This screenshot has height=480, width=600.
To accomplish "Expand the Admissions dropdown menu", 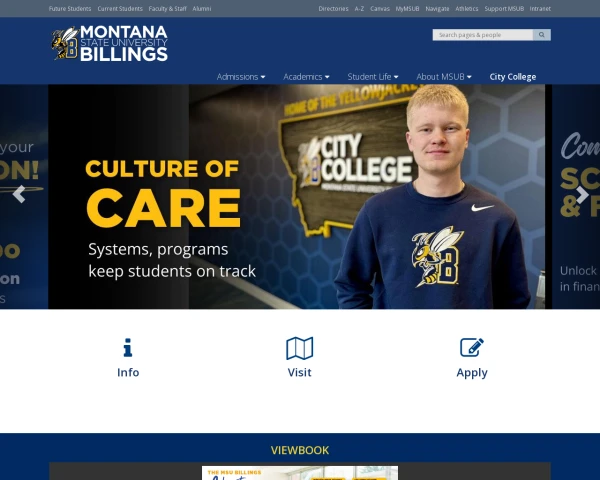I will (x=241, y=77).
